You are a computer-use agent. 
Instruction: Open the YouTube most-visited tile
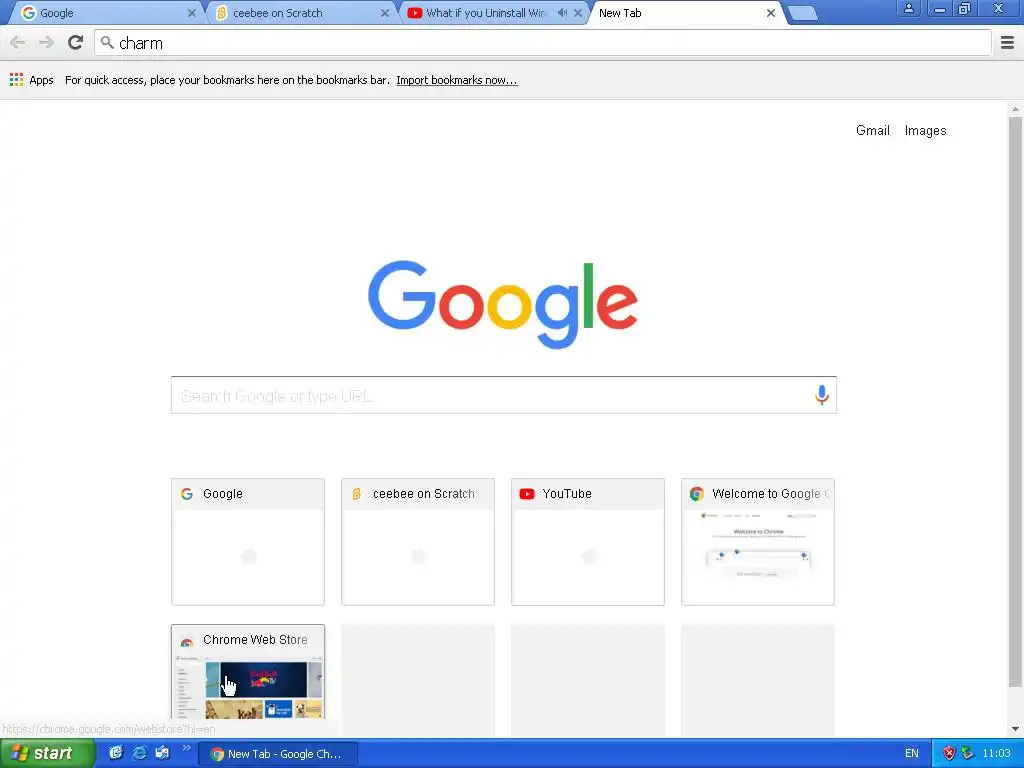(x=587, y=541)
